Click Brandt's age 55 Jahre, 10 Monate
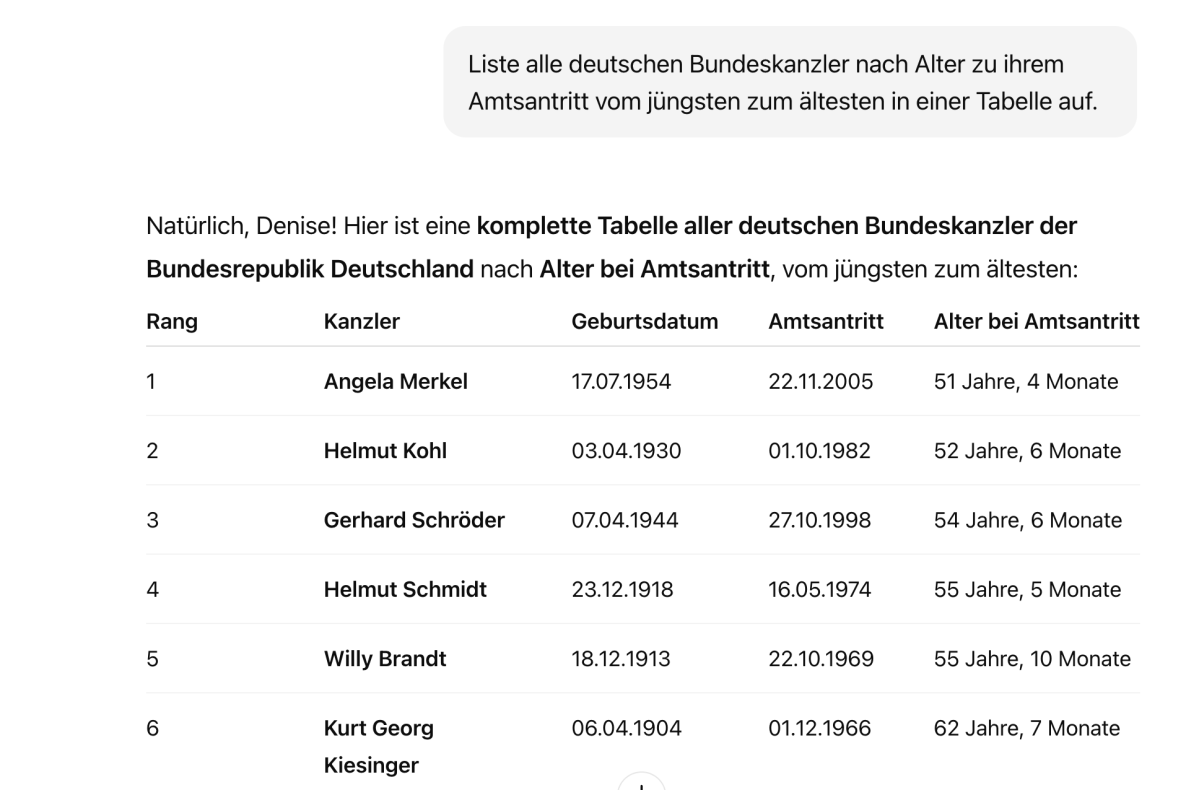 [x=1032, y=658]
